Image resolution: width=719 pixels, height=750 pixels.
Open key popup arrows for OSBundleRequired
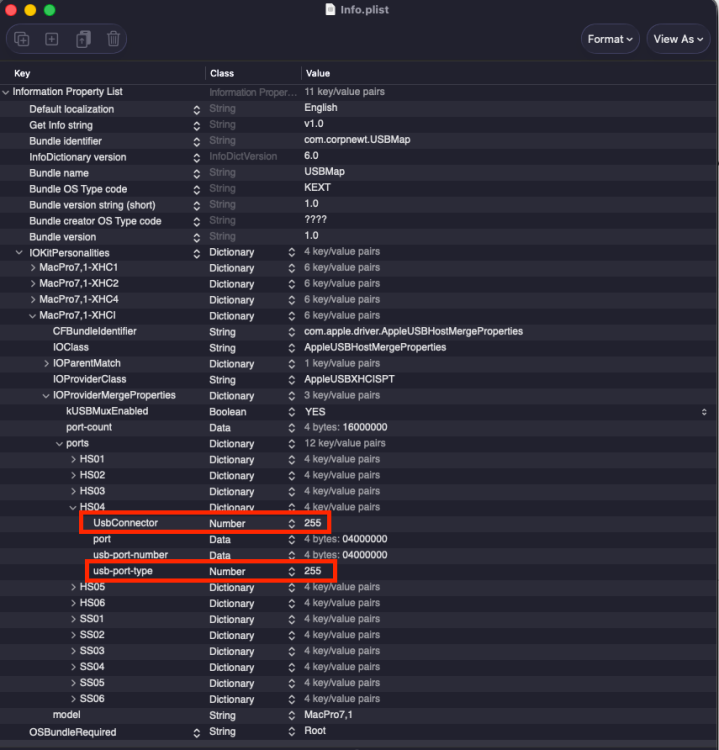click(197, 733)
